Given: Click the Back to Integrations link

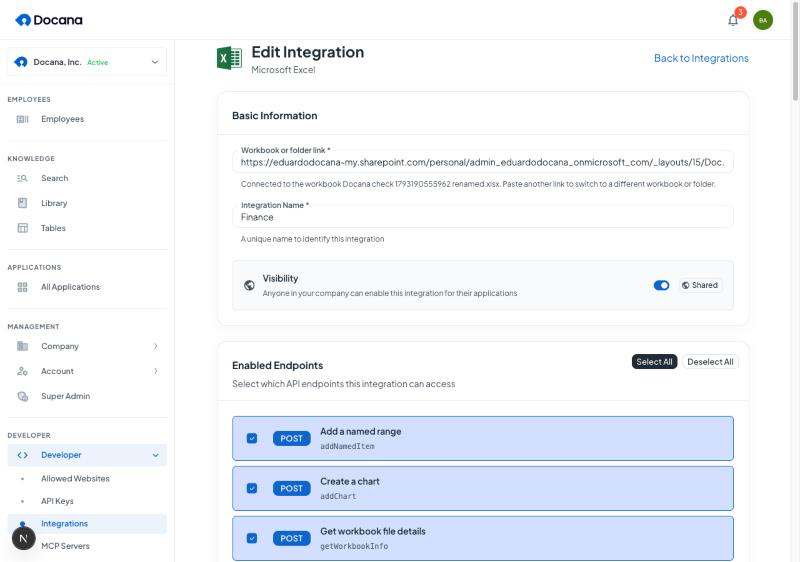Looking at the screenshot, I should point(701,58).
